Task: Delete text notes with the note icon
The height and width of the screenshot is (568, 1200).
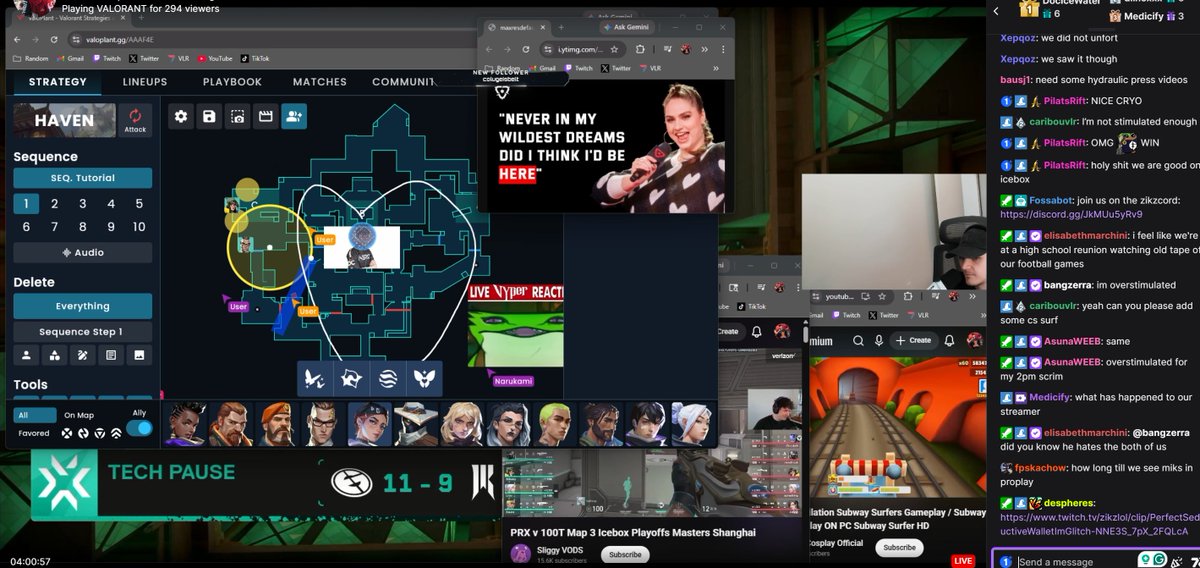Action: 111,355
